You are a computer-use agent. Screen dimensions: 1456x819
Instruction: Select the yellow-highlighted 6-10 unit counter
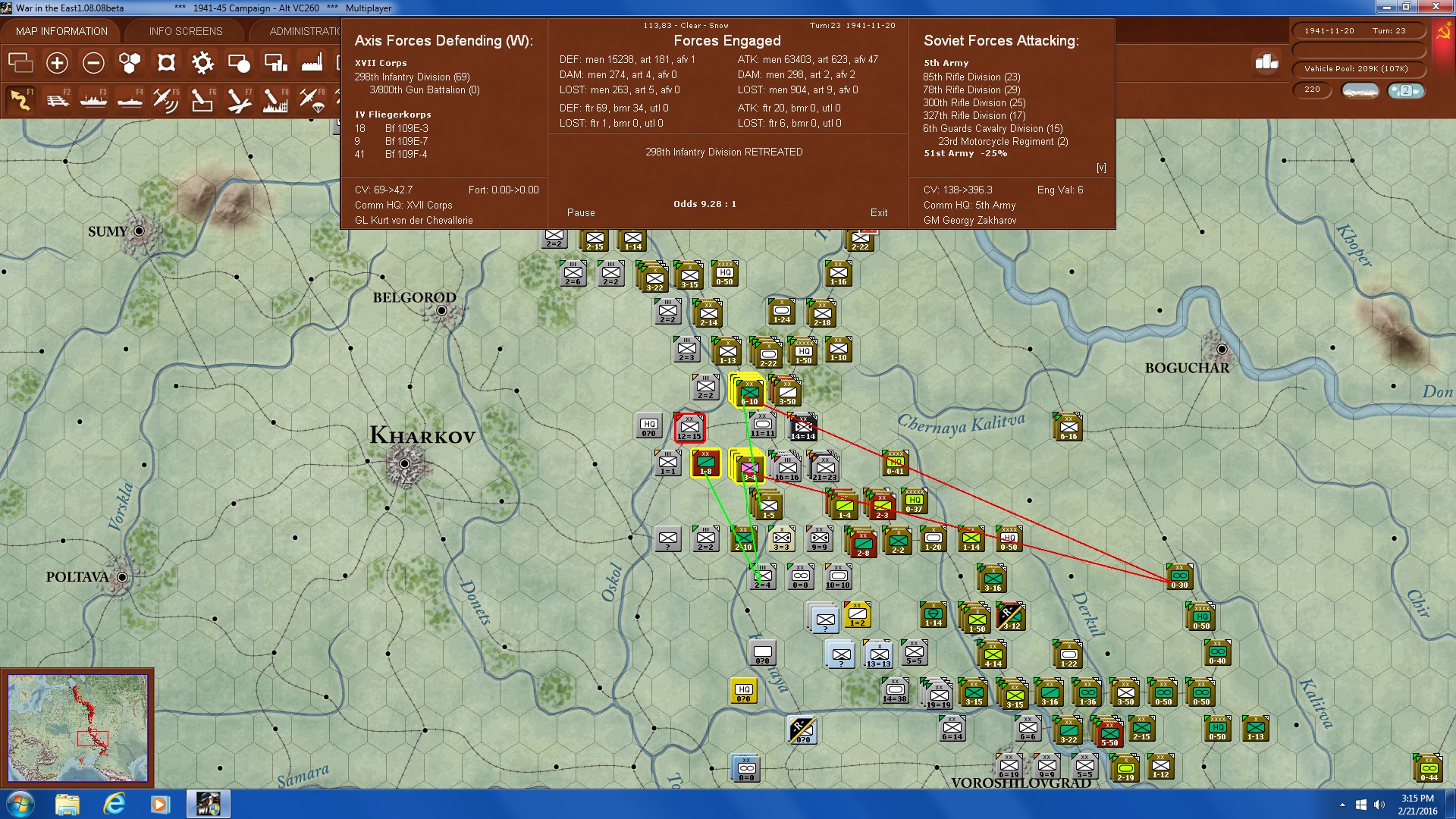[x=749, y=392]
